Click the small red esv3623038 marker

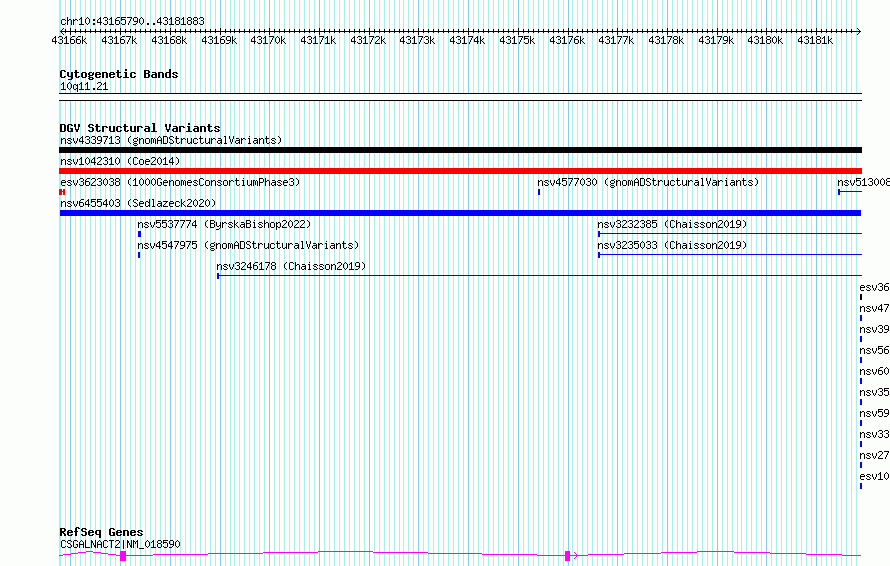(62, 192)
